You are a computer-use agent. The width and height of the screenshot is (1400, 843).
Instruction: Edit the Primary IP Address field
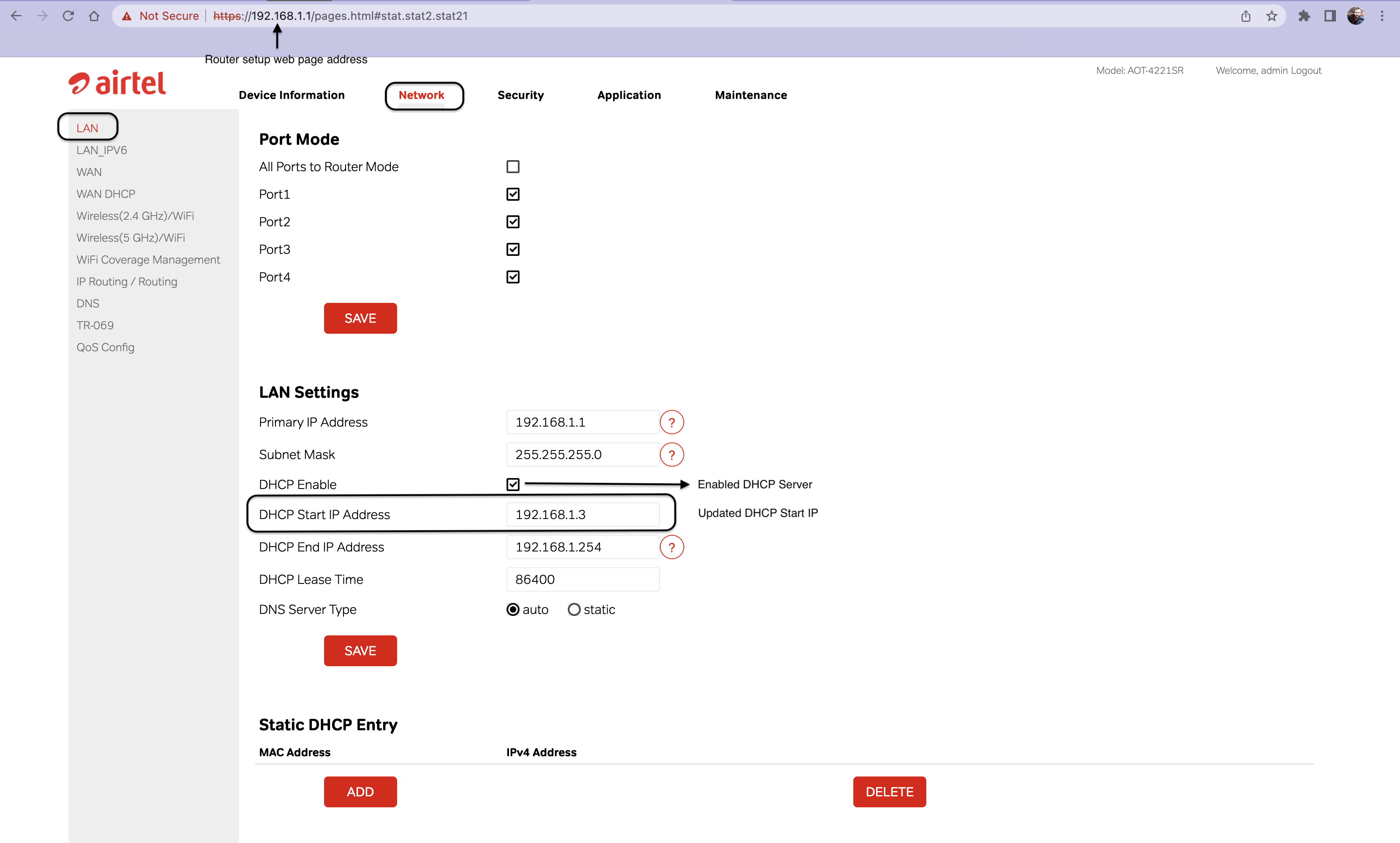click(582, 422)
